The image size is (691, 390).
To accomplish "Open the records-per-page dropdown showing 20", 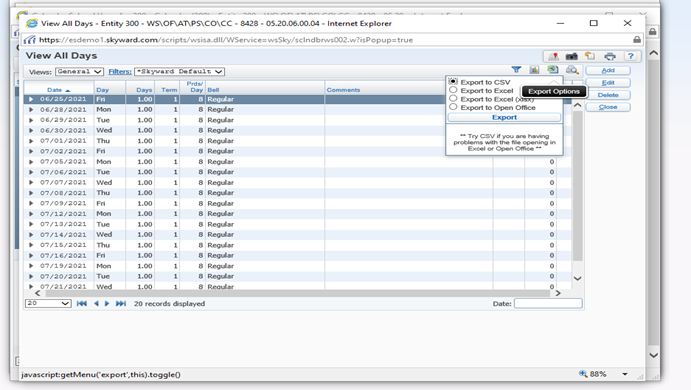I will coord(48,303).
